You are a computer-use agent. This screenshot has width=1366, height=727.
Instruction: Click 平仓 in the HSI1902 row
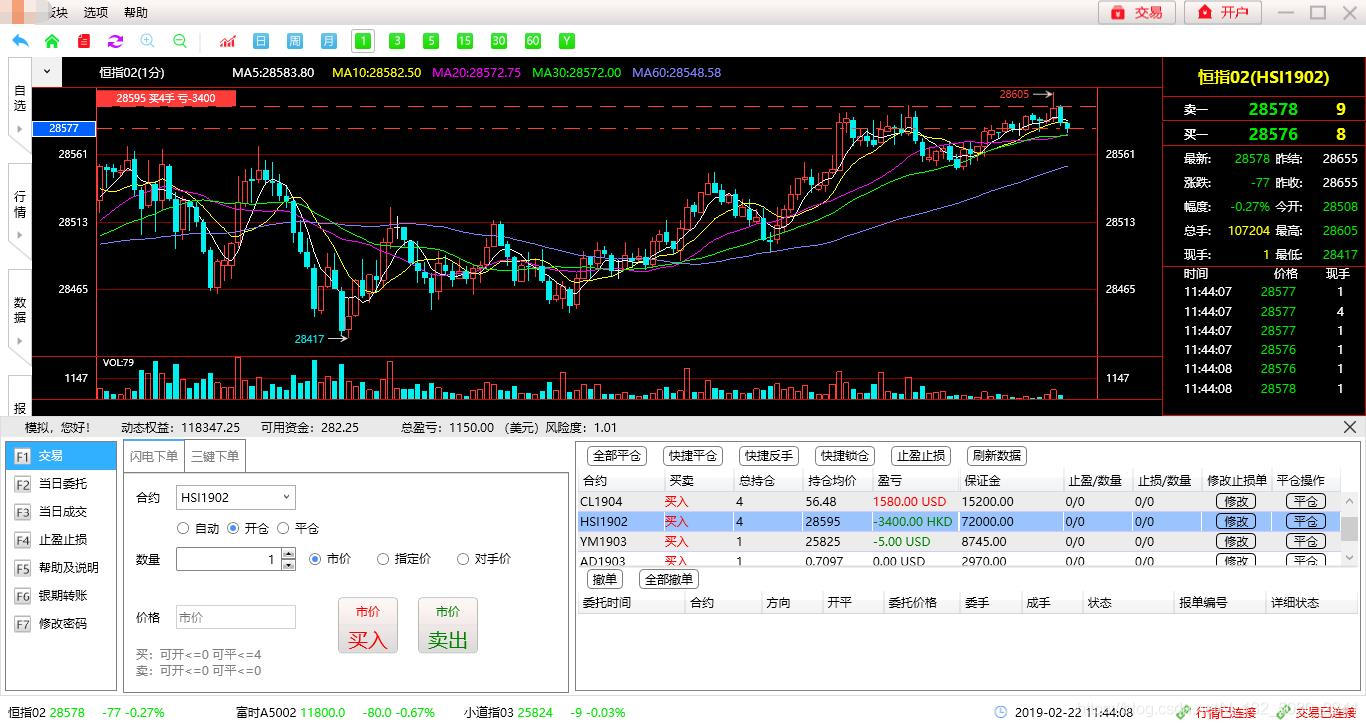[x=1306, y=521]
